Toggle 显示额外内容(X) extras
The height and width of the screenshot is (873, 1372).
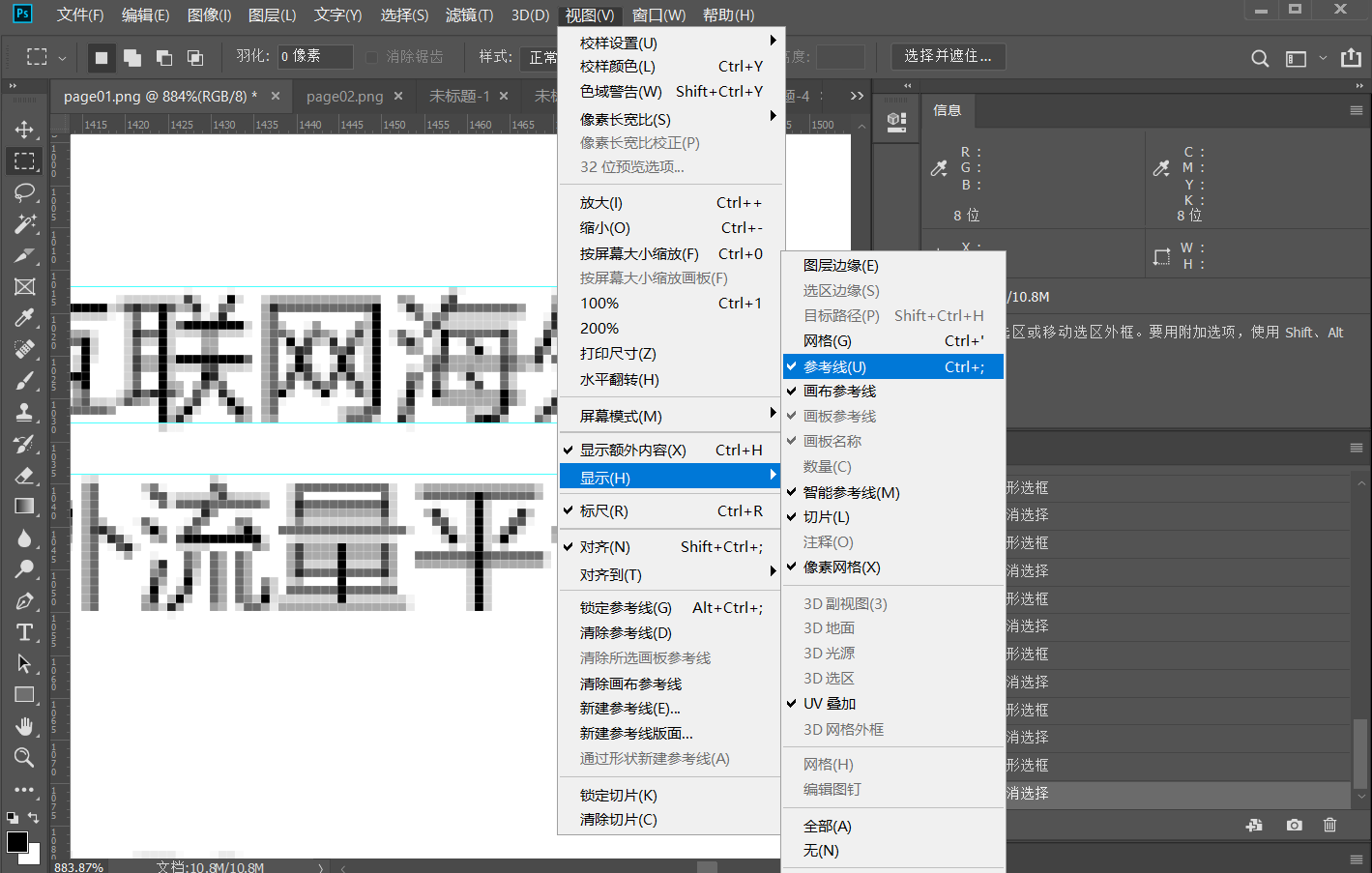pos(670,450)
